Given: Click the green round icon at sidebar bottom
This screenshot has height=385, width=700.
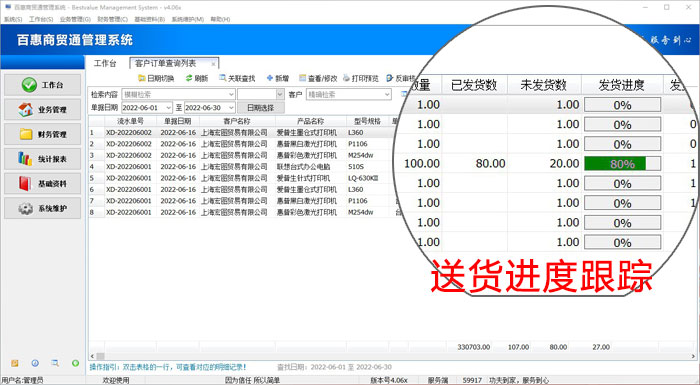Looking at the screenshot, I should tap(75, 363).
